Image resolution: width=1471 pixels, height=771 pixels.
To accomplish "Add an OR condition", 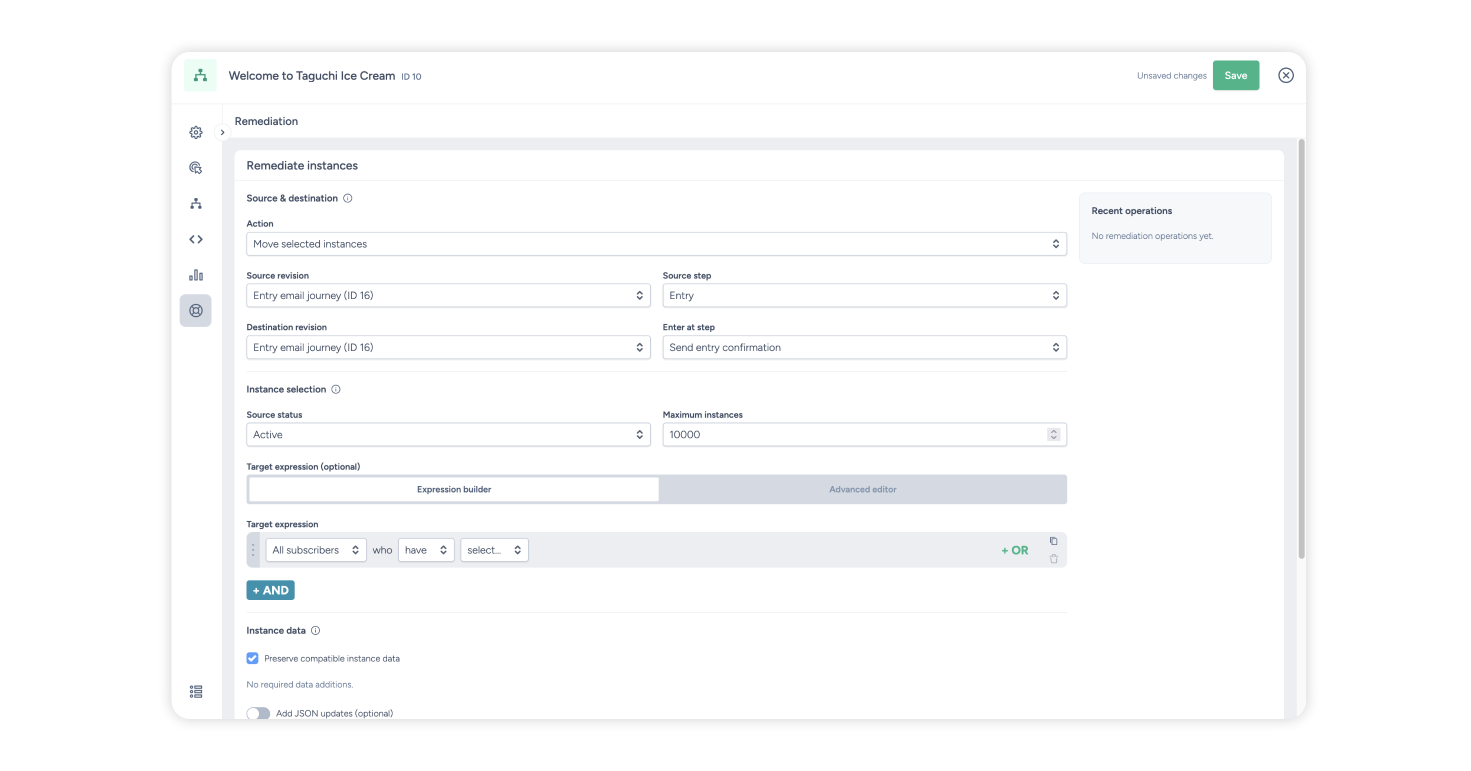I will tap(1015, 550).
